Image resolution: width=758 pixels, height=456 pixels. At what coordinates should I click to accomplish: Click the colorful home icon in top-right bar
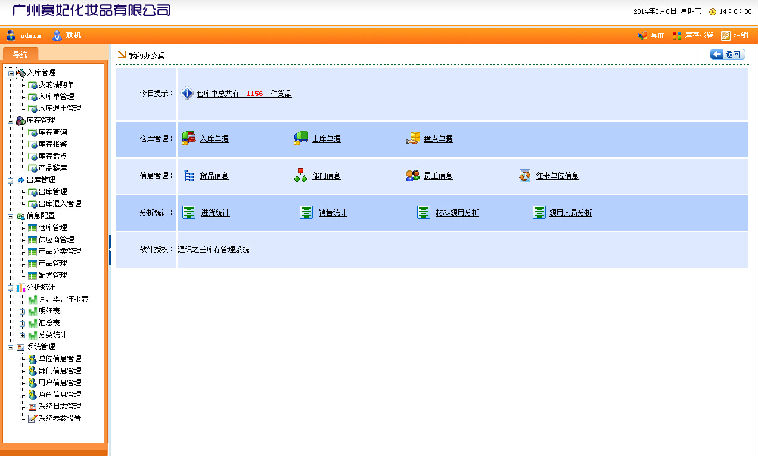pos(642,35)
